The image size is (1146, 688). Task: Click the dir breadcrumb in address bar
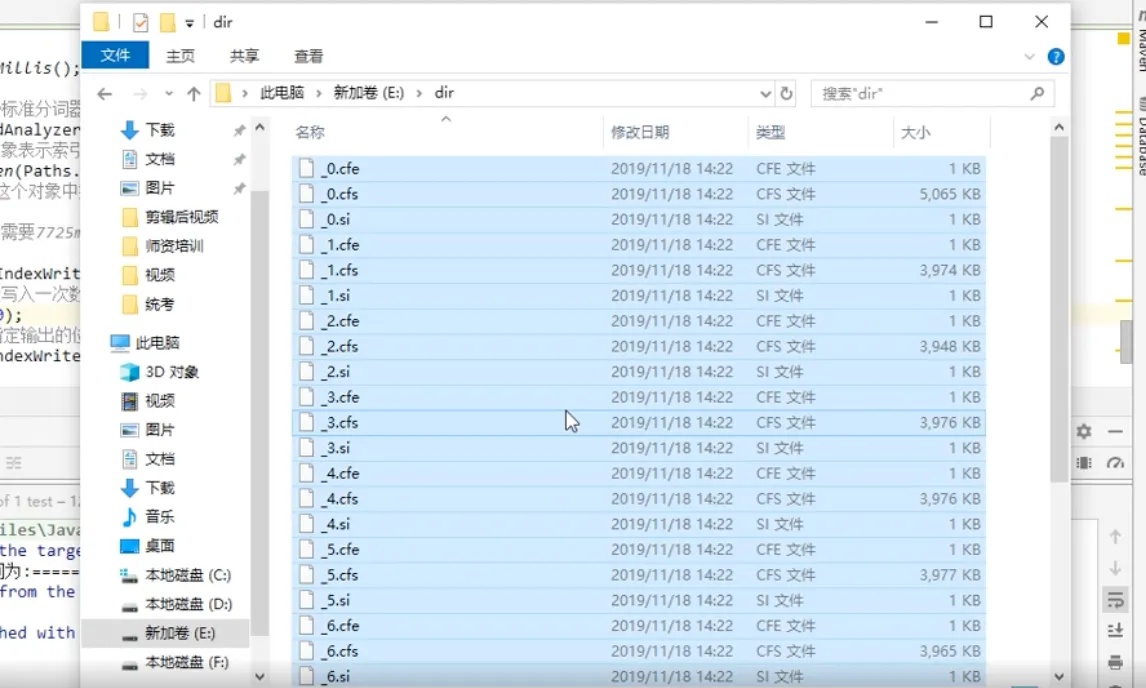[x=444, y=93]
